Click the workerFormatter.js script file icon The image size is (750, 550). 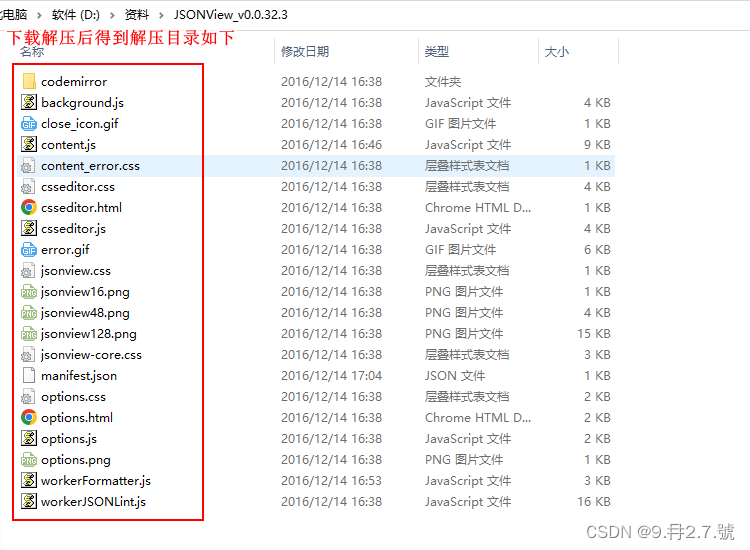click(x=29, y=481)
